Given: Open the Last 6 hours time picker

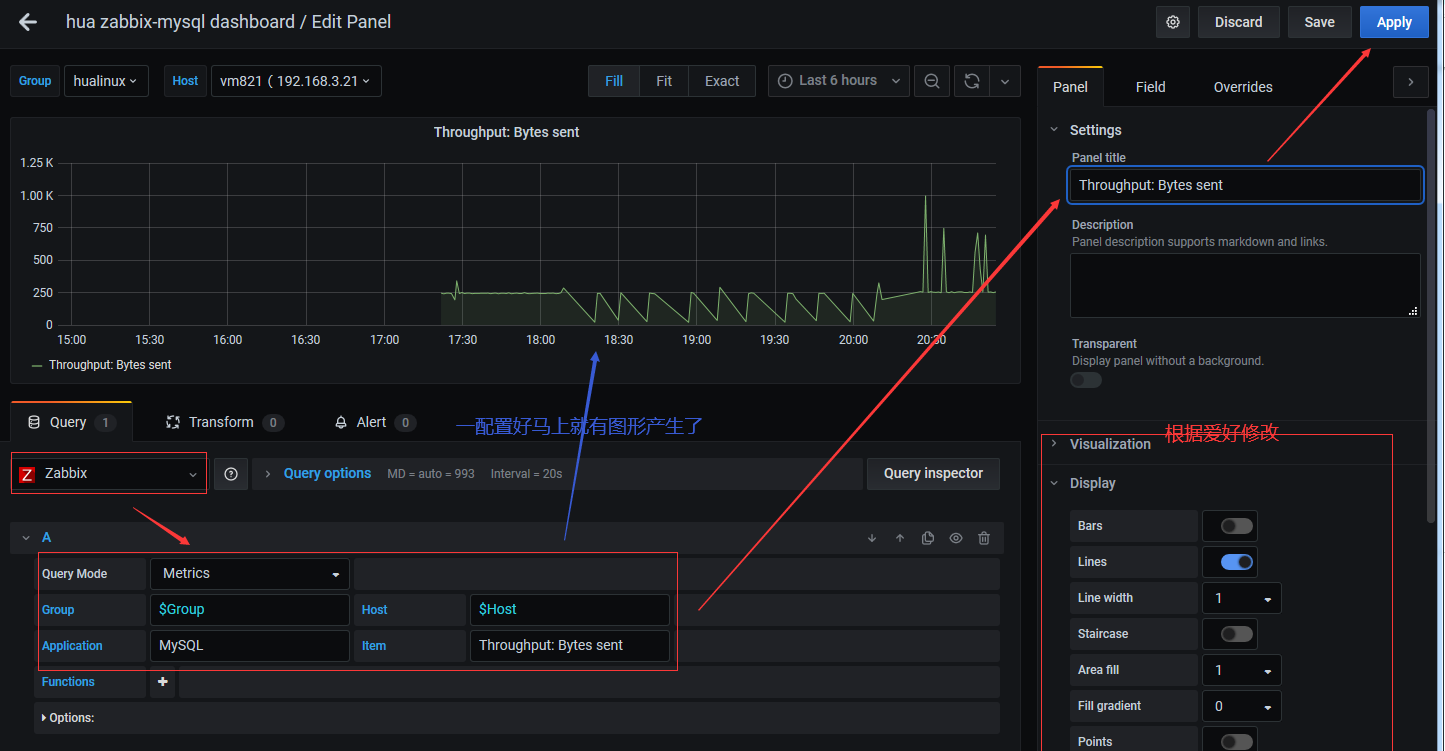Looking at the screenshot, I should coord(839,81).
